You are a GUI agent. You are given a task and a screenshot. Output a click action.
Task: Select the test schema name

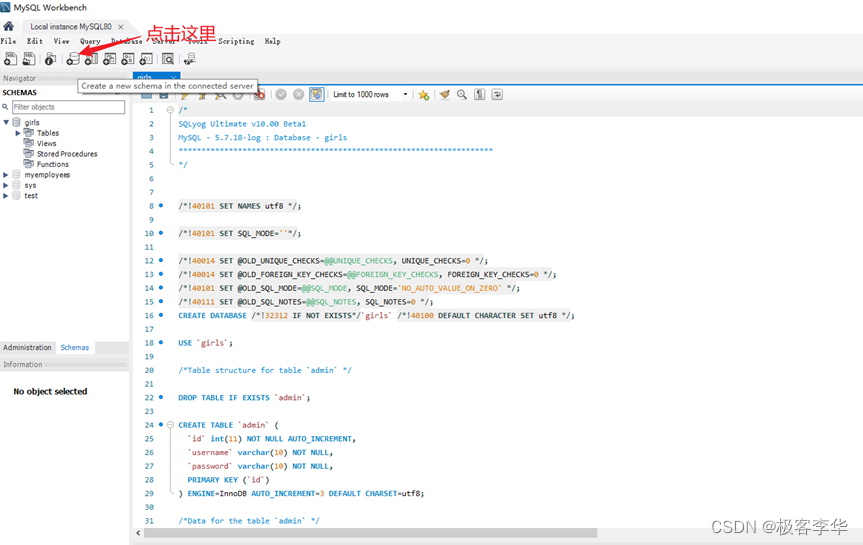pyautogui.click(x=31, y=195)
